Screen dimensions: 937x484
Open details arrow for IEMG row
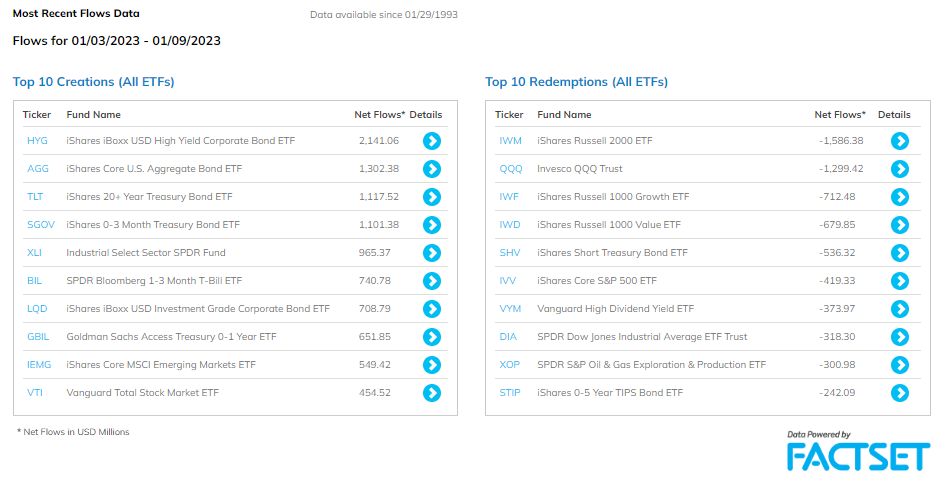coord(432,364)
